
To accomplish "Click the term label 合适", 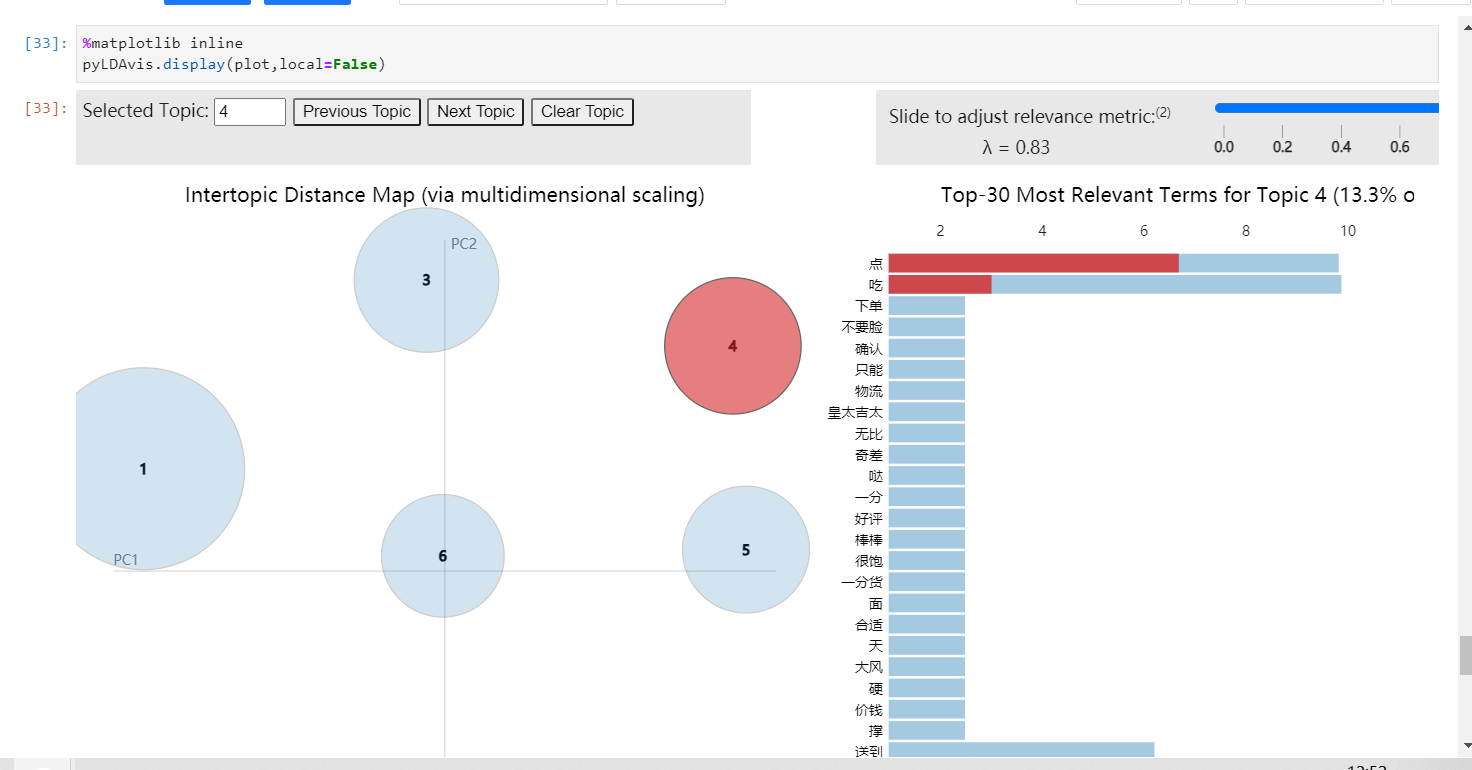I will pyautogui.click(x=869, y=625).
